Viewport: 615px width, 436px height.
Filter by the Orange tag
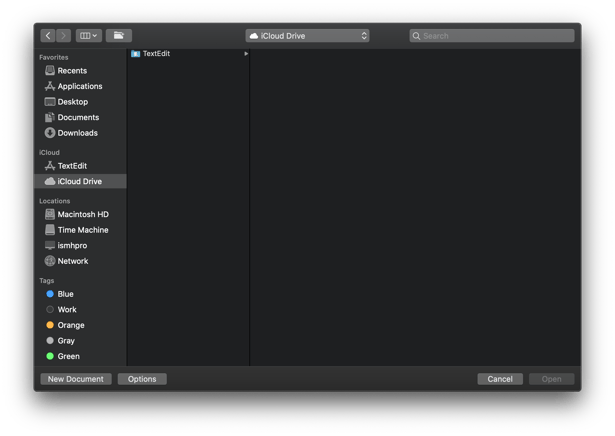coord(80,325)
